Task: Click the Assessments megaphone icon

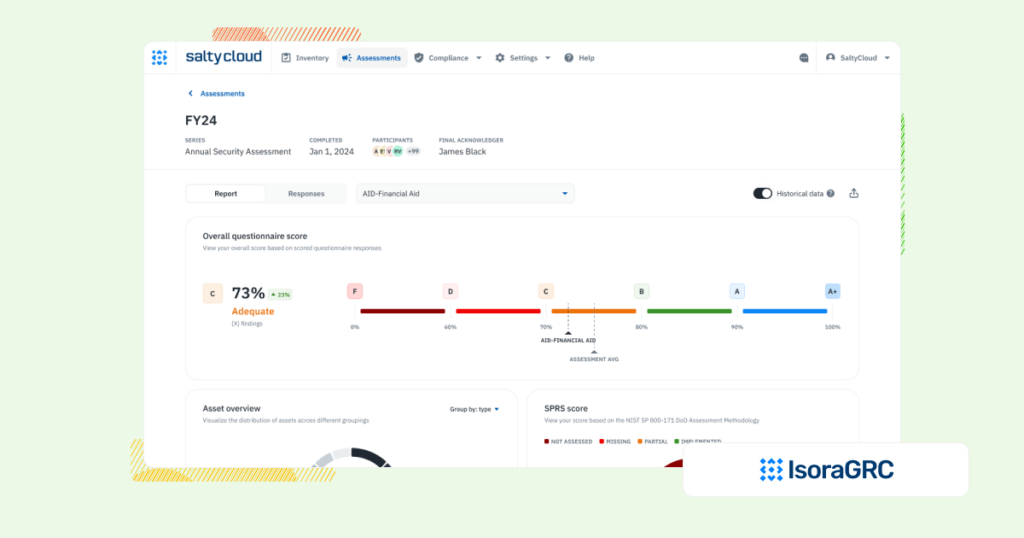Action: [347, 58]
